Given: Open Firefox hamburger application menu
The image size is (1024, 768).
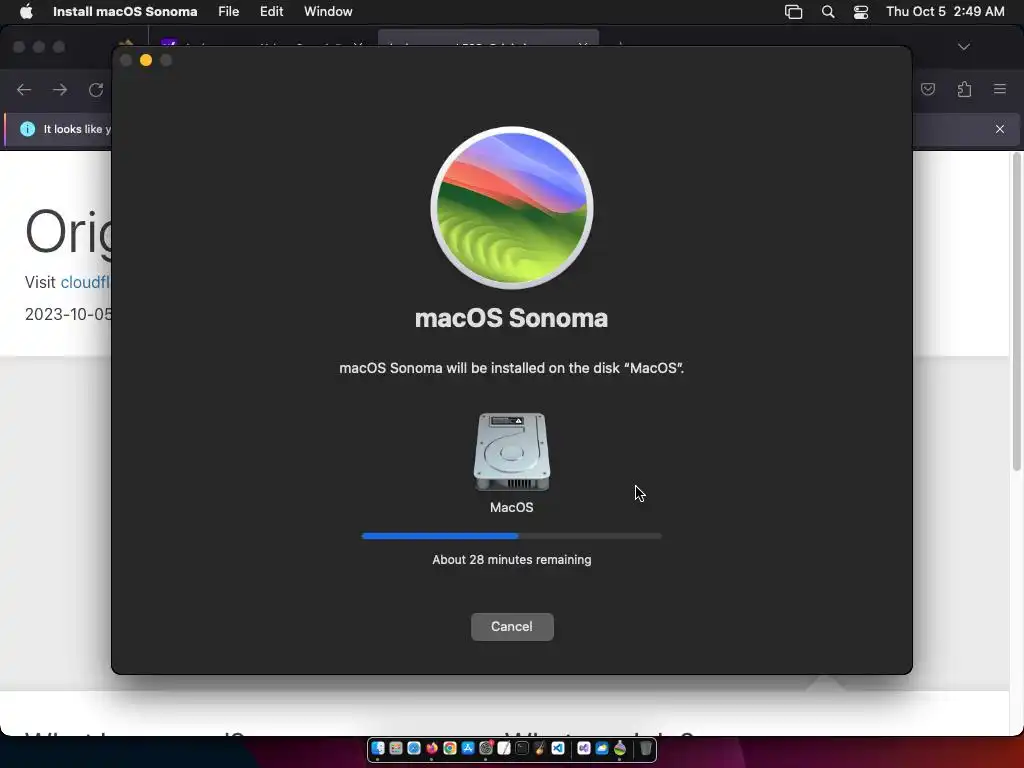Looking at the screenshot, I should pos(1000,89).
